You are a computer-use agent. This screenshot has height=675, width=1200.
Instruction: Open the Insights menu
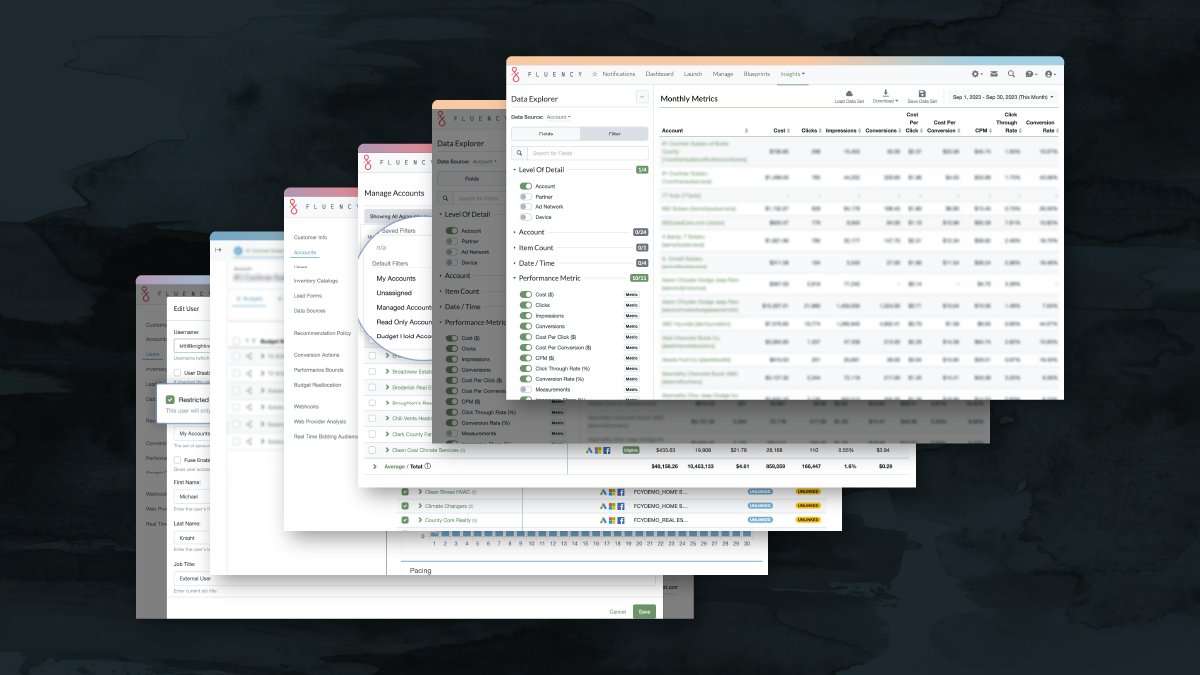(x=791, y=74)
